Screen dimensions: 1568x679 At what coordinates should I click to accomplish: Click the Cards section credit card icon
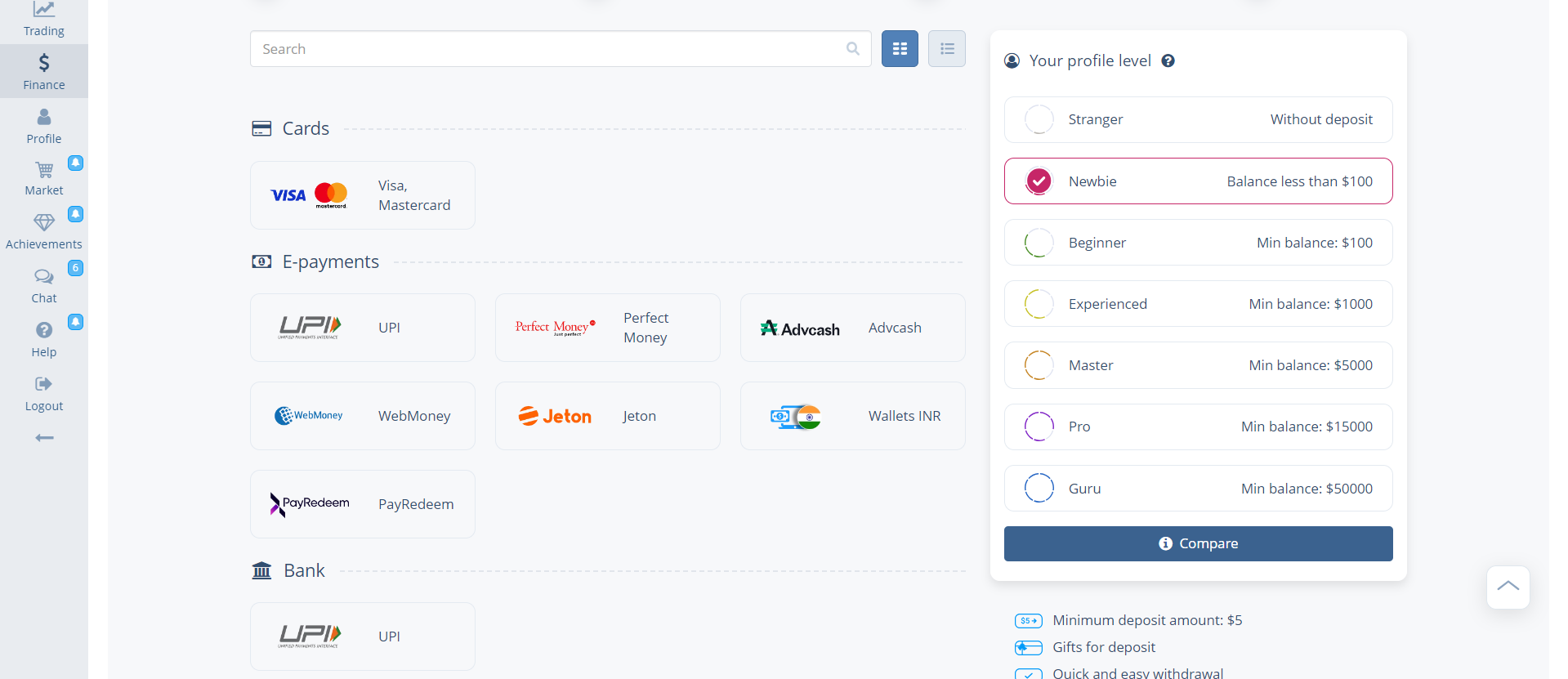point(261,128)
